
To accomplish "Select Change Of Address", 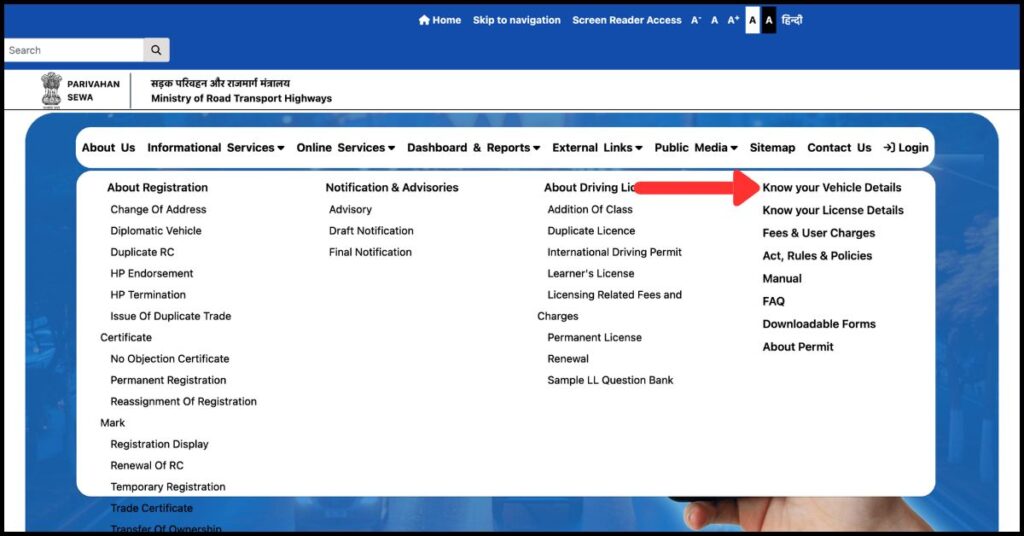I will 158,210.
